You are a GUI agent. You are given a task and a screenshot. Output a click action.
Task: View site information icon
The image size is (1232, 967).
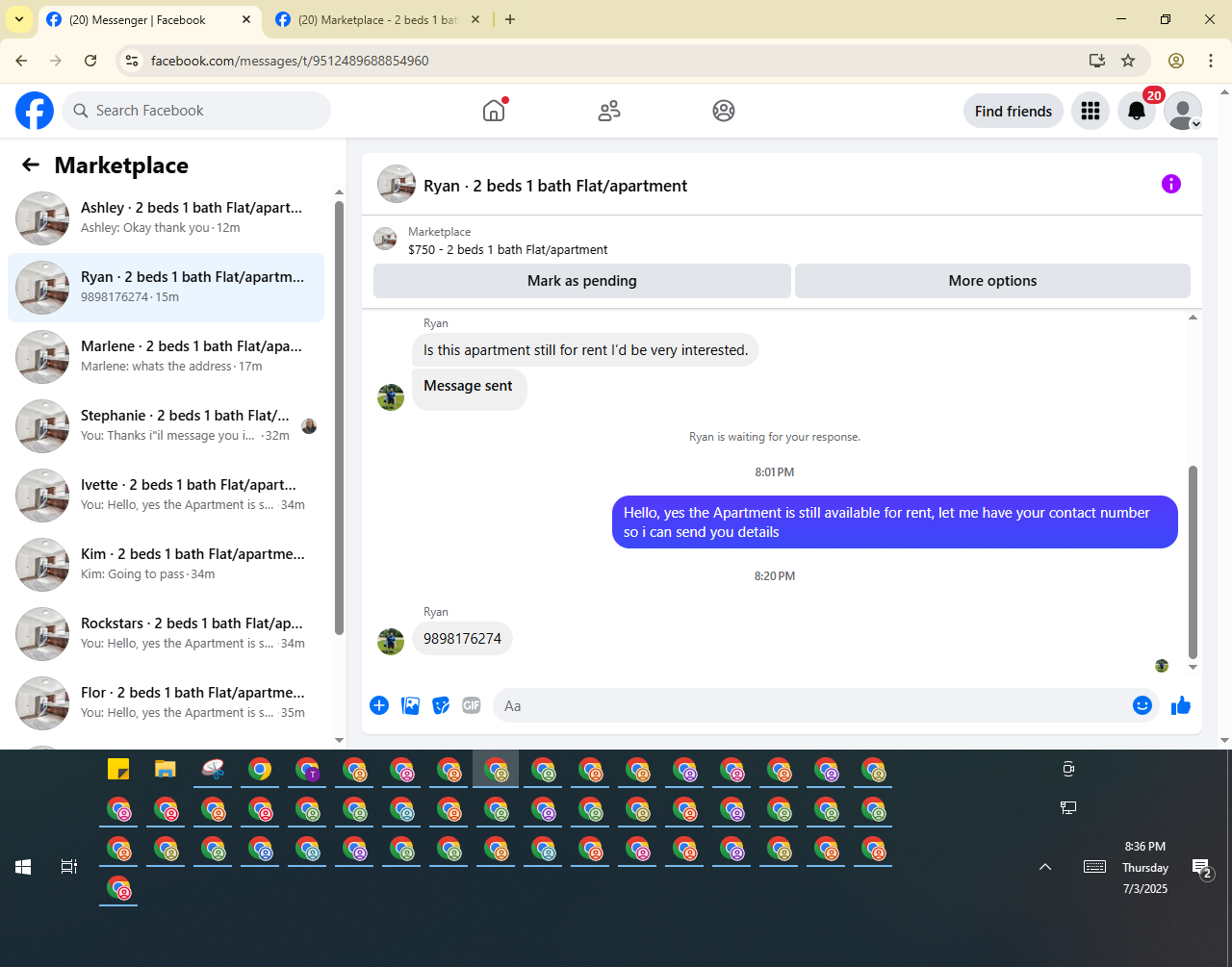pyautogui.click(x=133, y=61)
